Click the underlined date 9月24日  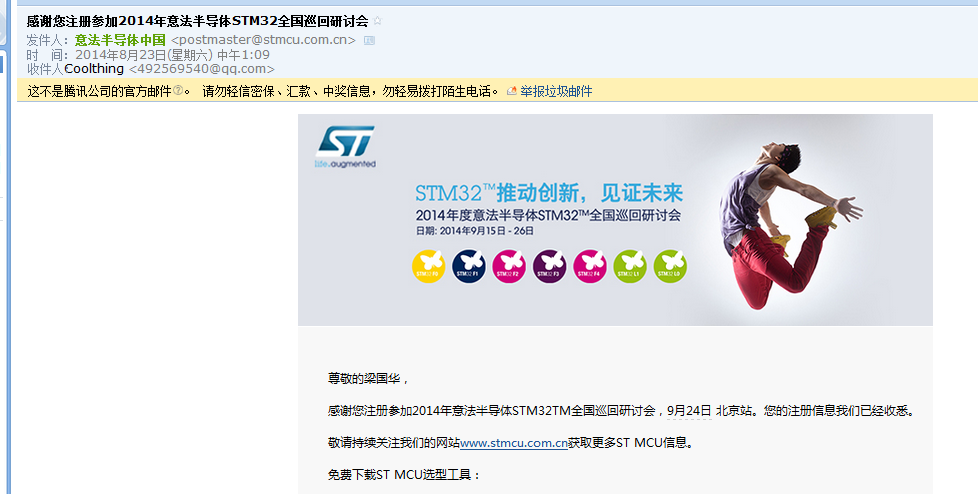(x=689, y=411)
